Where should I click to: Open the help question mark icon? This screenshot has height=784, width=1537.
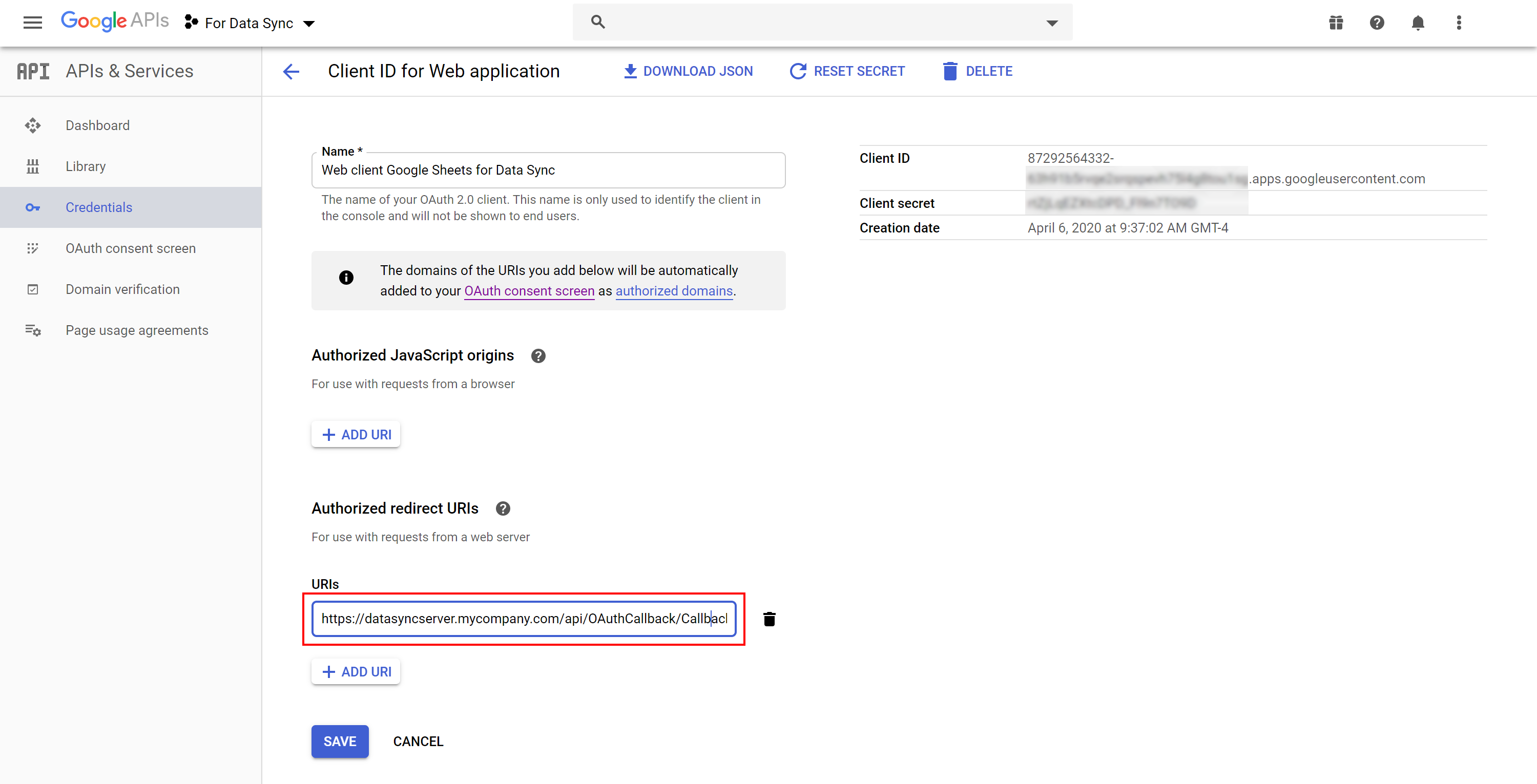pos(1377,23)
